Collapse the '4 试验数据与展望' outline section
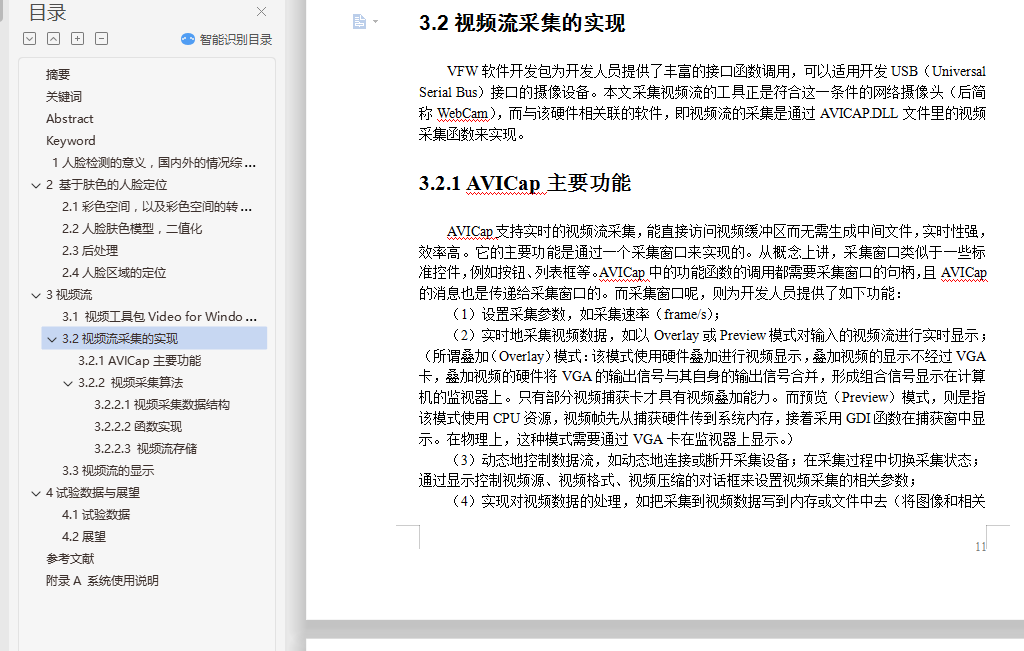1024x651 pixels. tap(36, 493)
